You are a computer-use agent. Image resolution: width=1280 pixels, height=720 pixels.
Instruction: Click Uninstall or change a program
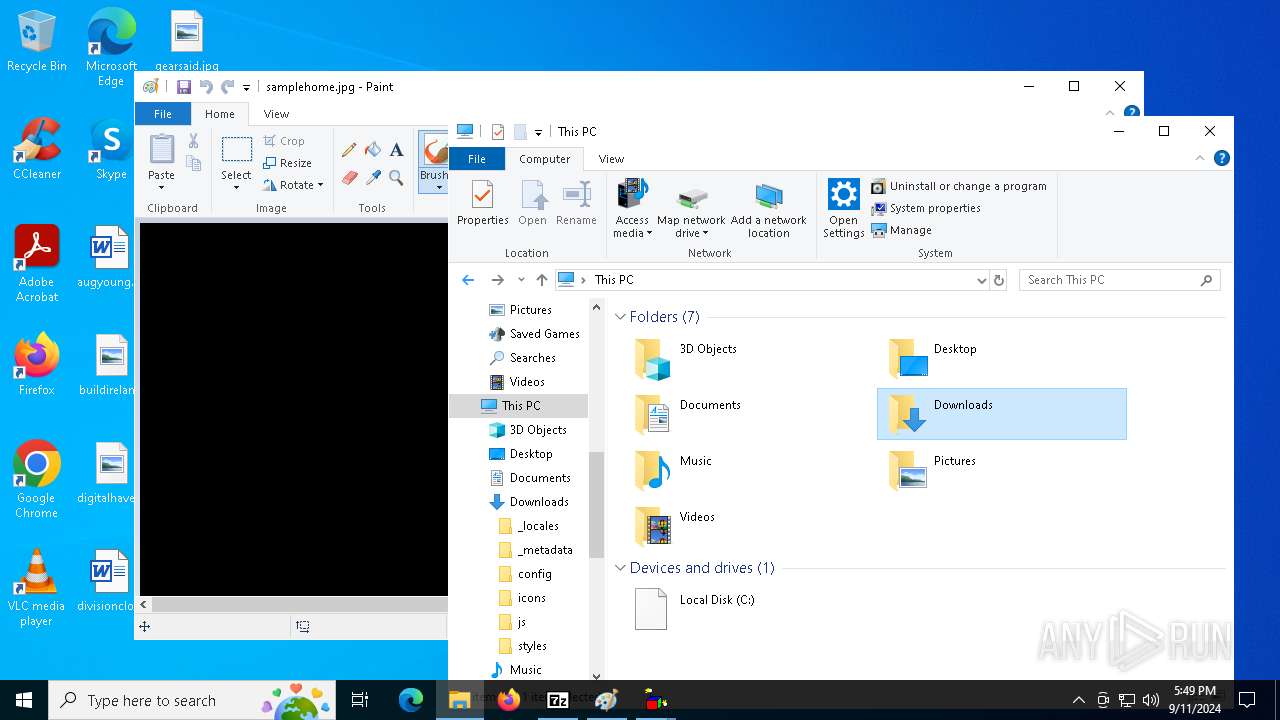(x=959, y=186)
